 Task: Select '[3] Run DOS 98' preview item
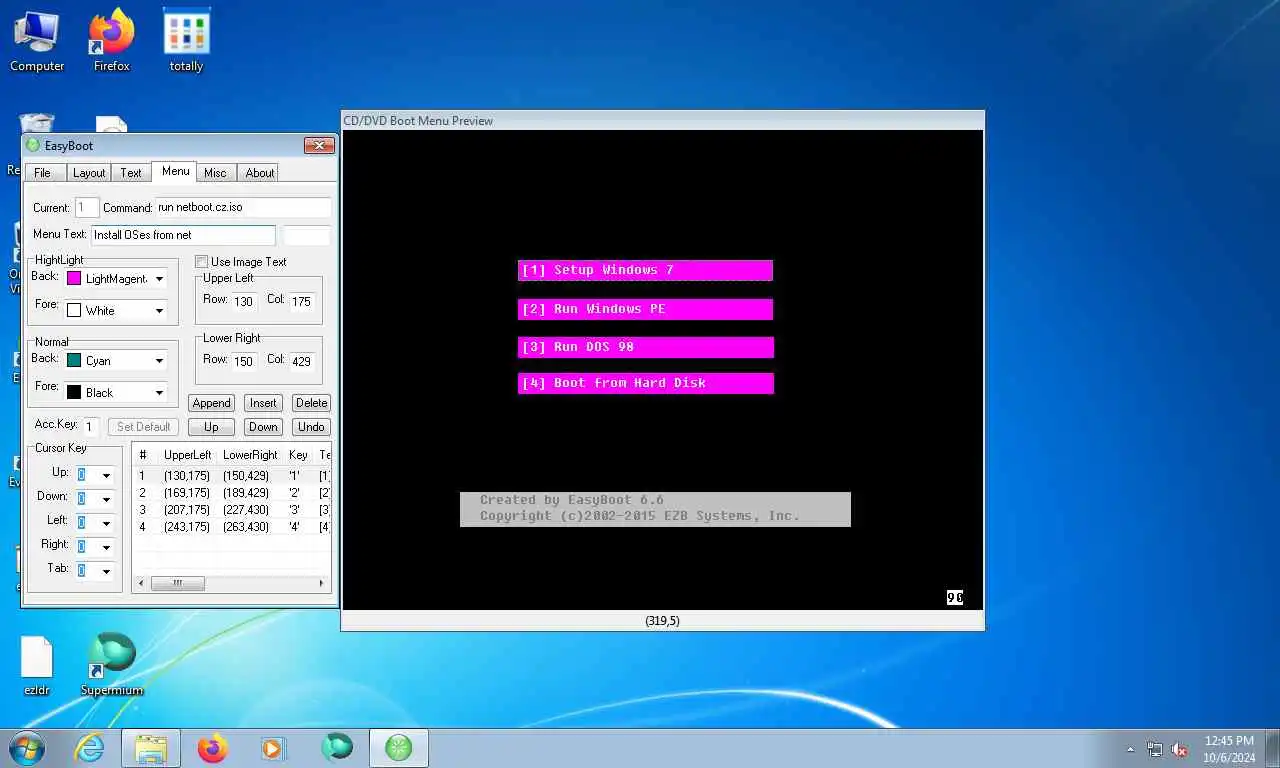pos(645,347)
